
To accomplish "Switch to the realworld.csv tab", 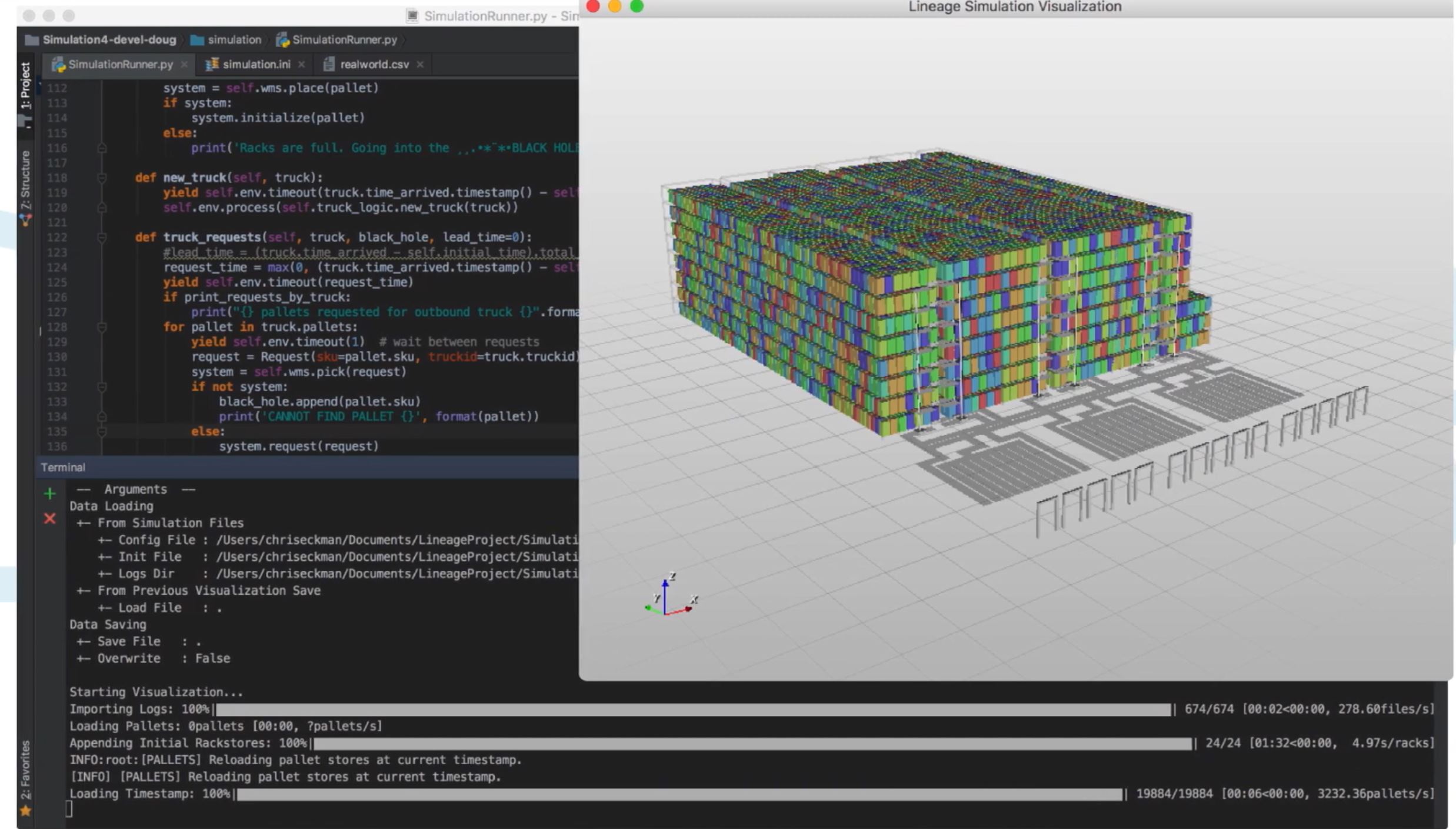I will click(374, 65).
